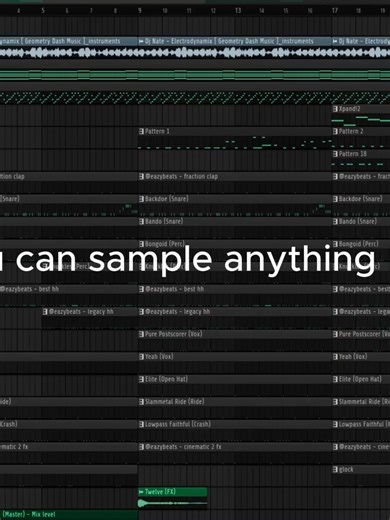Select '@eazybeats - legacy hh' title at bar 9

(x=178, y=312)
